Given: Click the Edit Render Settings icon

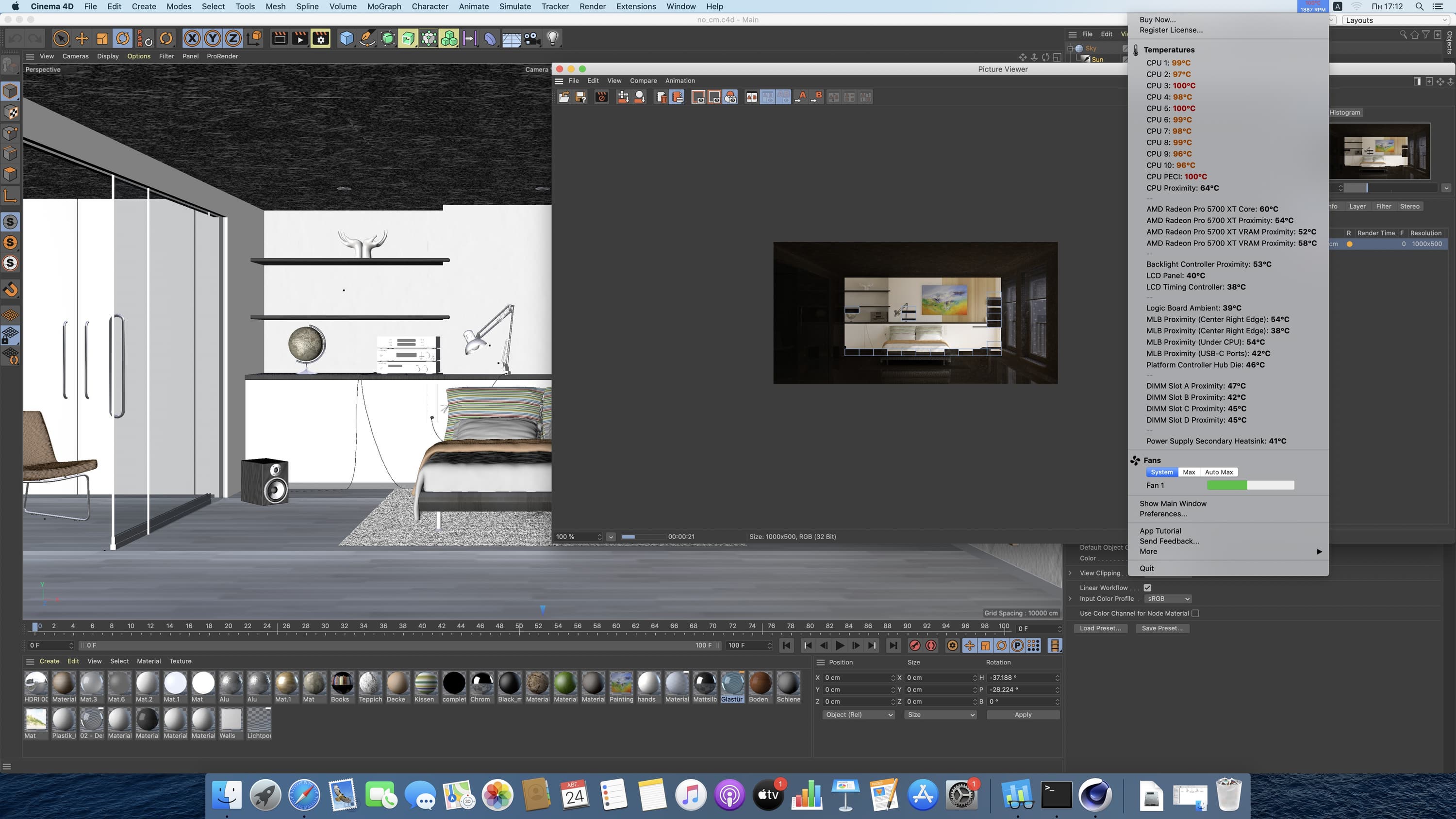Looking at the screenshot, I should click(x=320, y=38).
